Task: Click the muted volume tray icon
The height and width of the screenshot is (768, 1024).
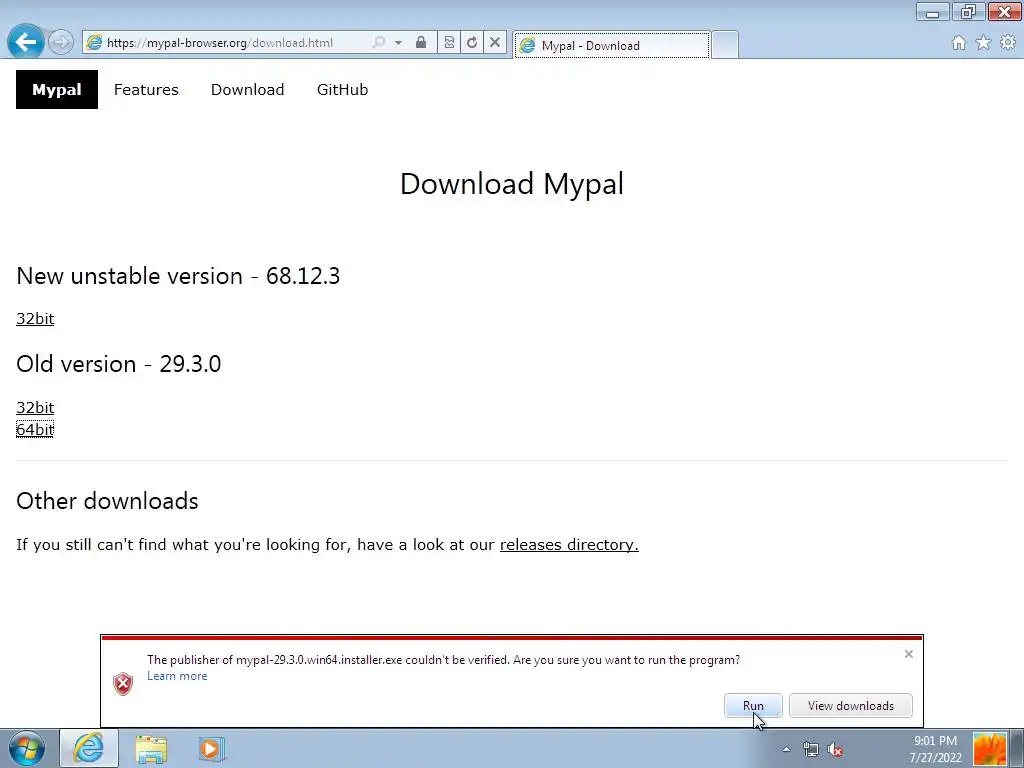Action: tap(835, 749)
